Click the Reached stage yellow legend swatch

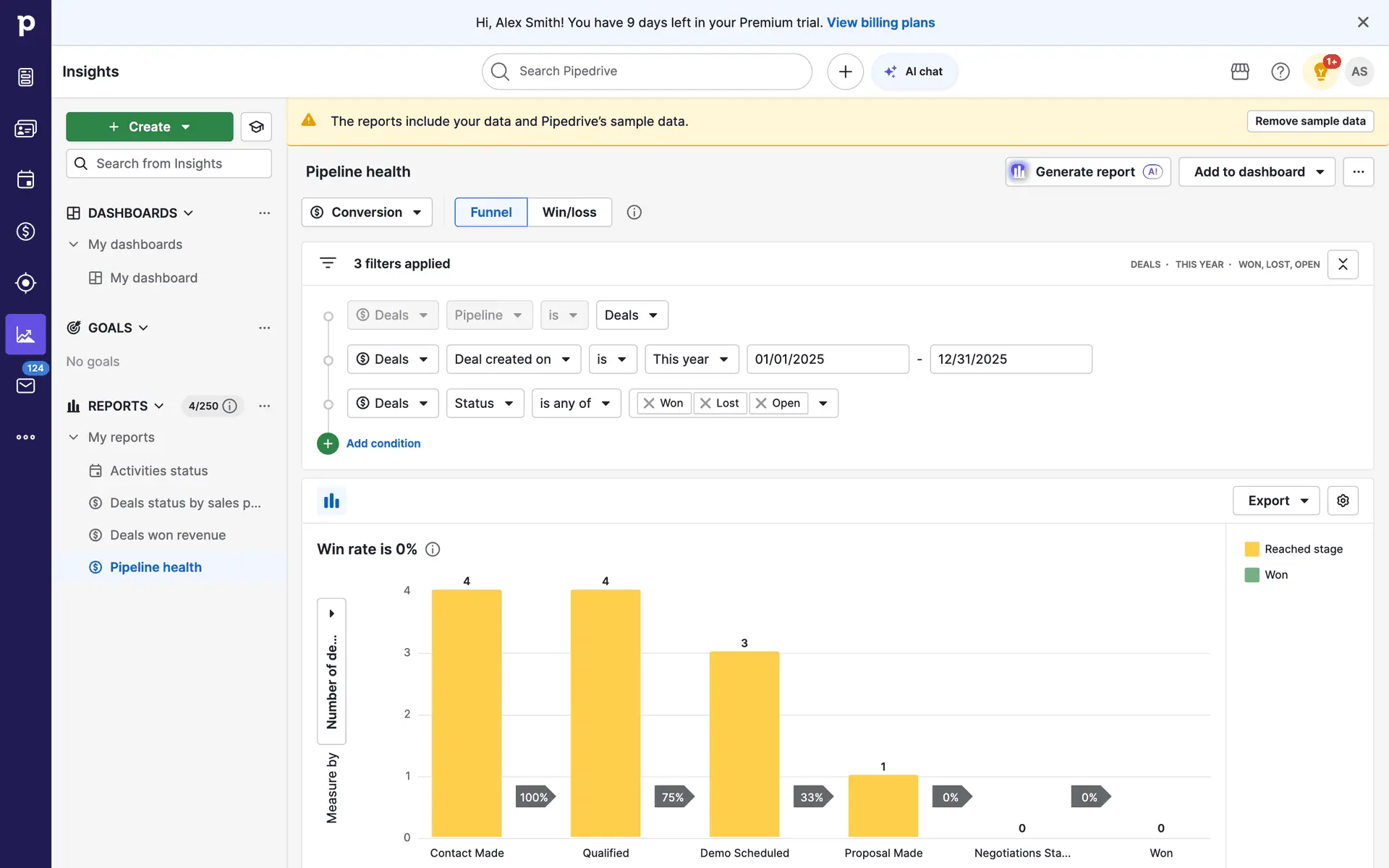pos(1252,549)
